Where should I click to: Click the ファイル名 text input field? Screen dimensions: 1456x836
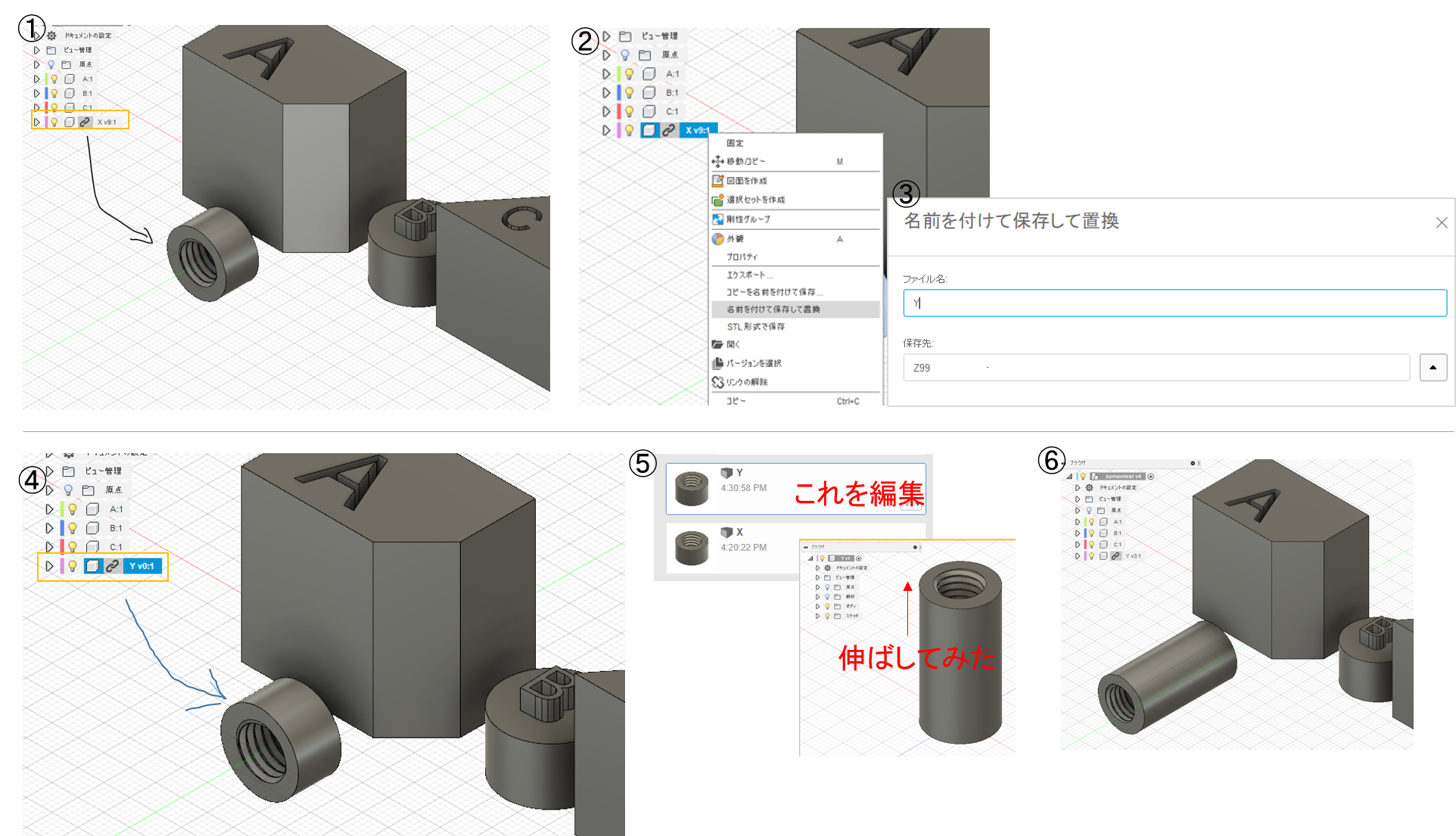1174,303
